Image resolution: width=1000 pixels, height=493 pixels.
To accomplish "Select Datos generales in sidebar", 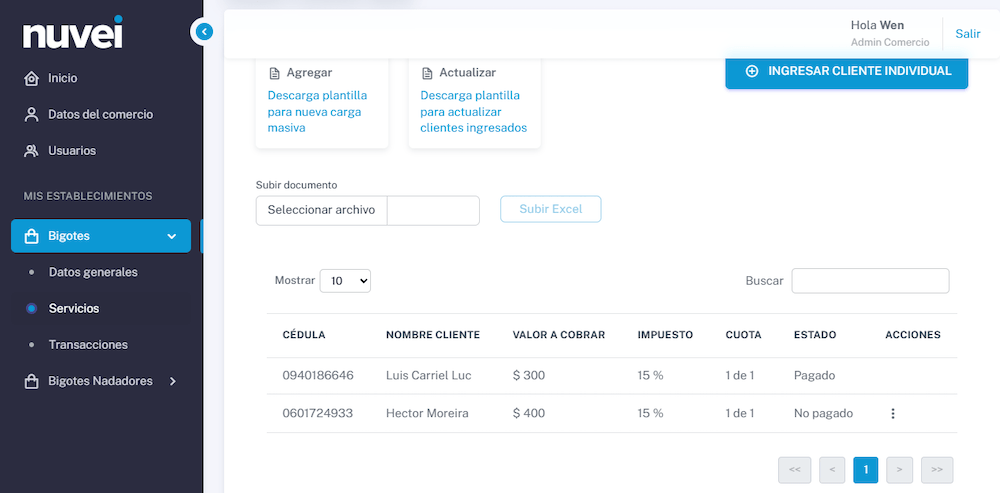I will tap(93, 272).
